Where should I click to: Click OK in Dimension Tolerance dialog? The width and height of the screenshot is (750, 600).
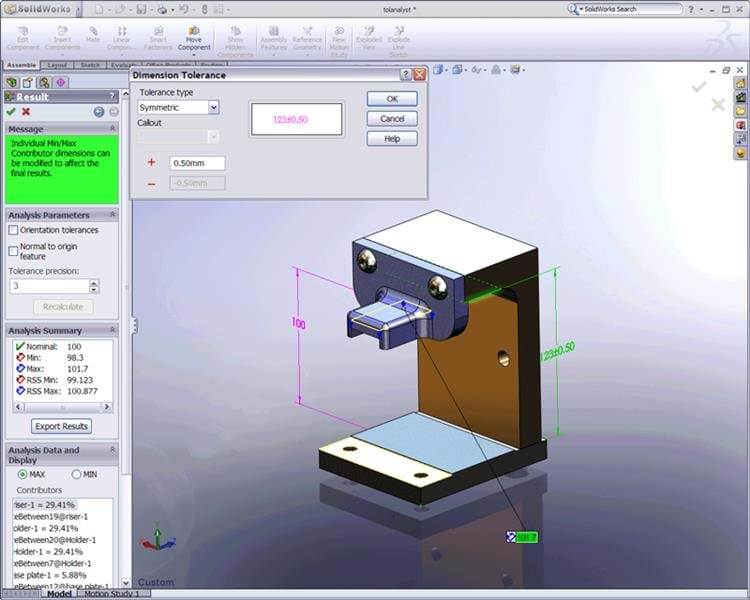point(392,99)
